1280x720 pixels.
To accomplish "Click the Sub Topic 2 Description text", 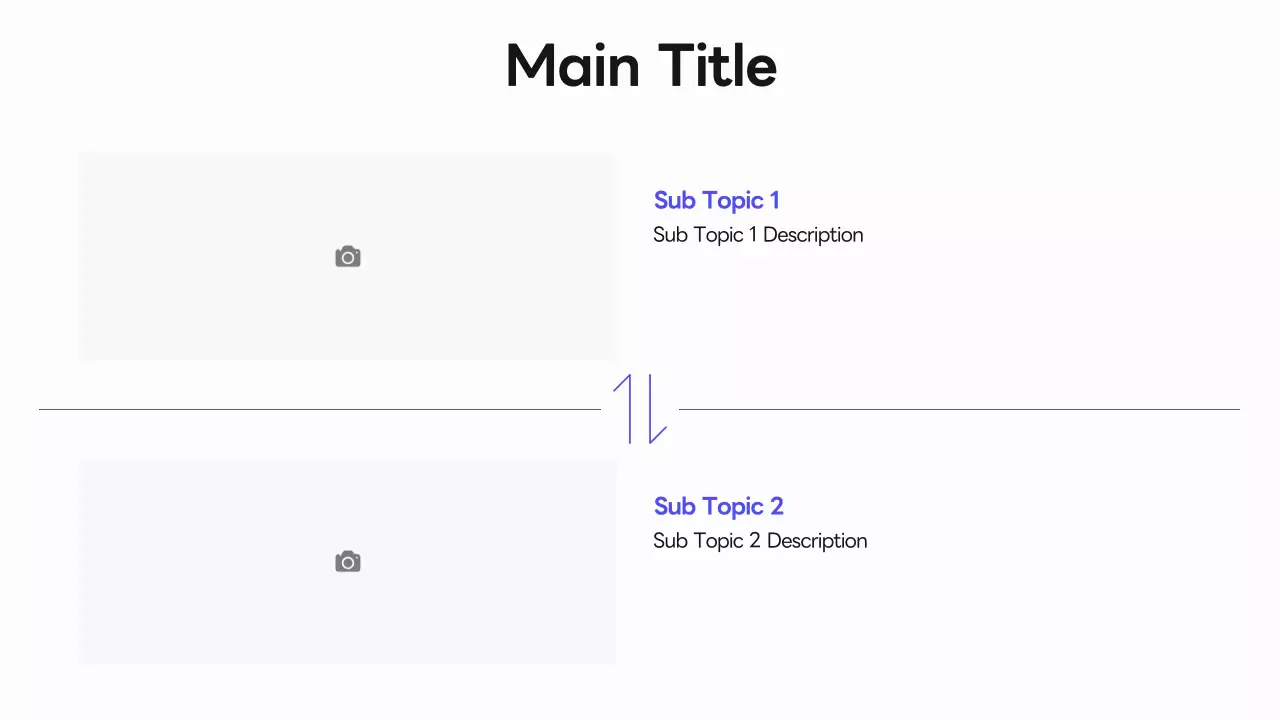I will [x=760, y=541].
